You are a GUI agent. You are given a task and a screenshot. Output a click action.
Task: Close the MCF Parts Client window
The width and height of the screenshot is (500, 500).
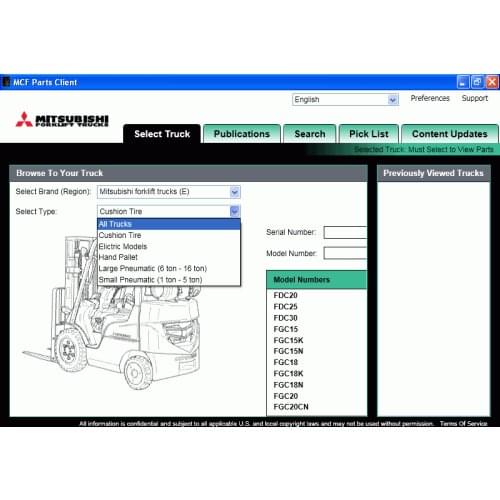coord(492,82)
